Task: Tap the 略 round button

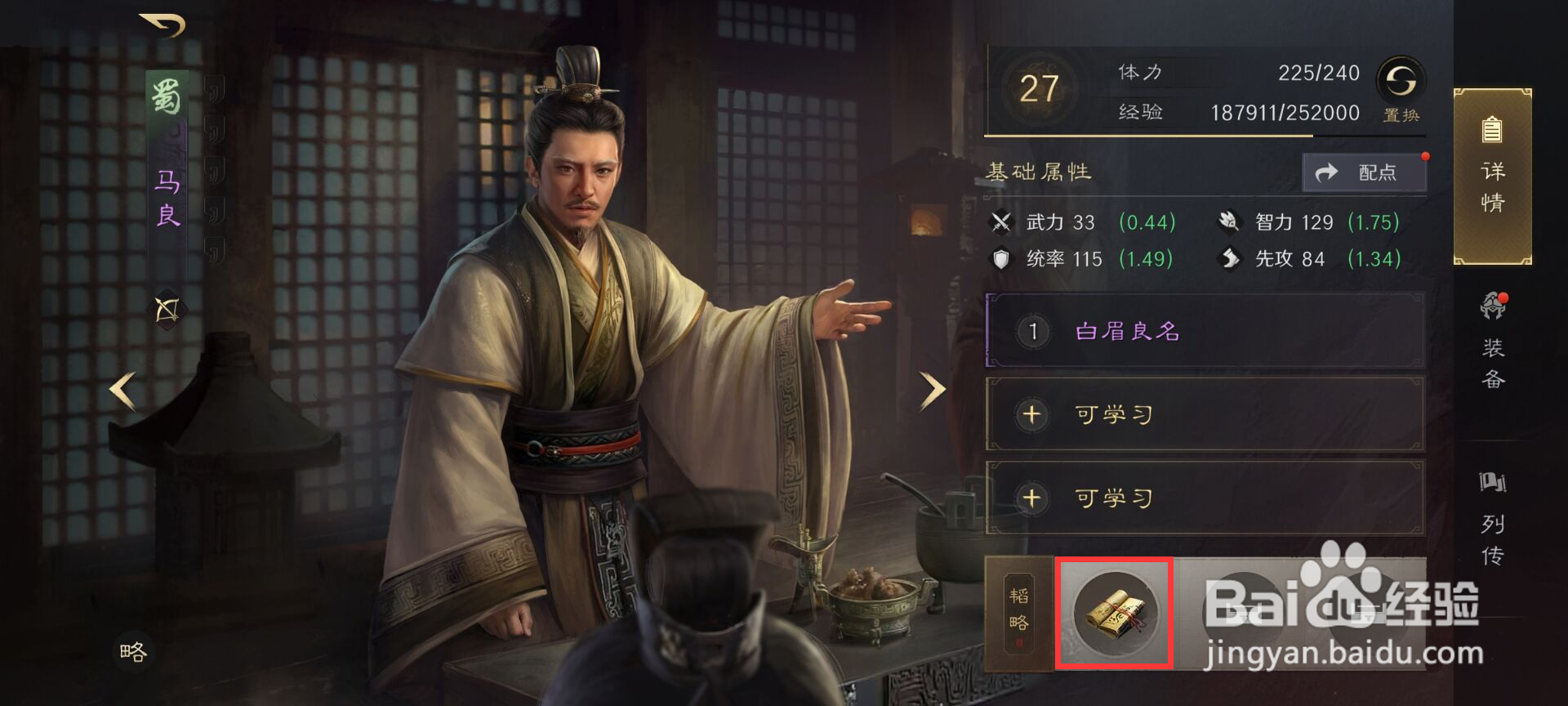Action: point(133,651)
